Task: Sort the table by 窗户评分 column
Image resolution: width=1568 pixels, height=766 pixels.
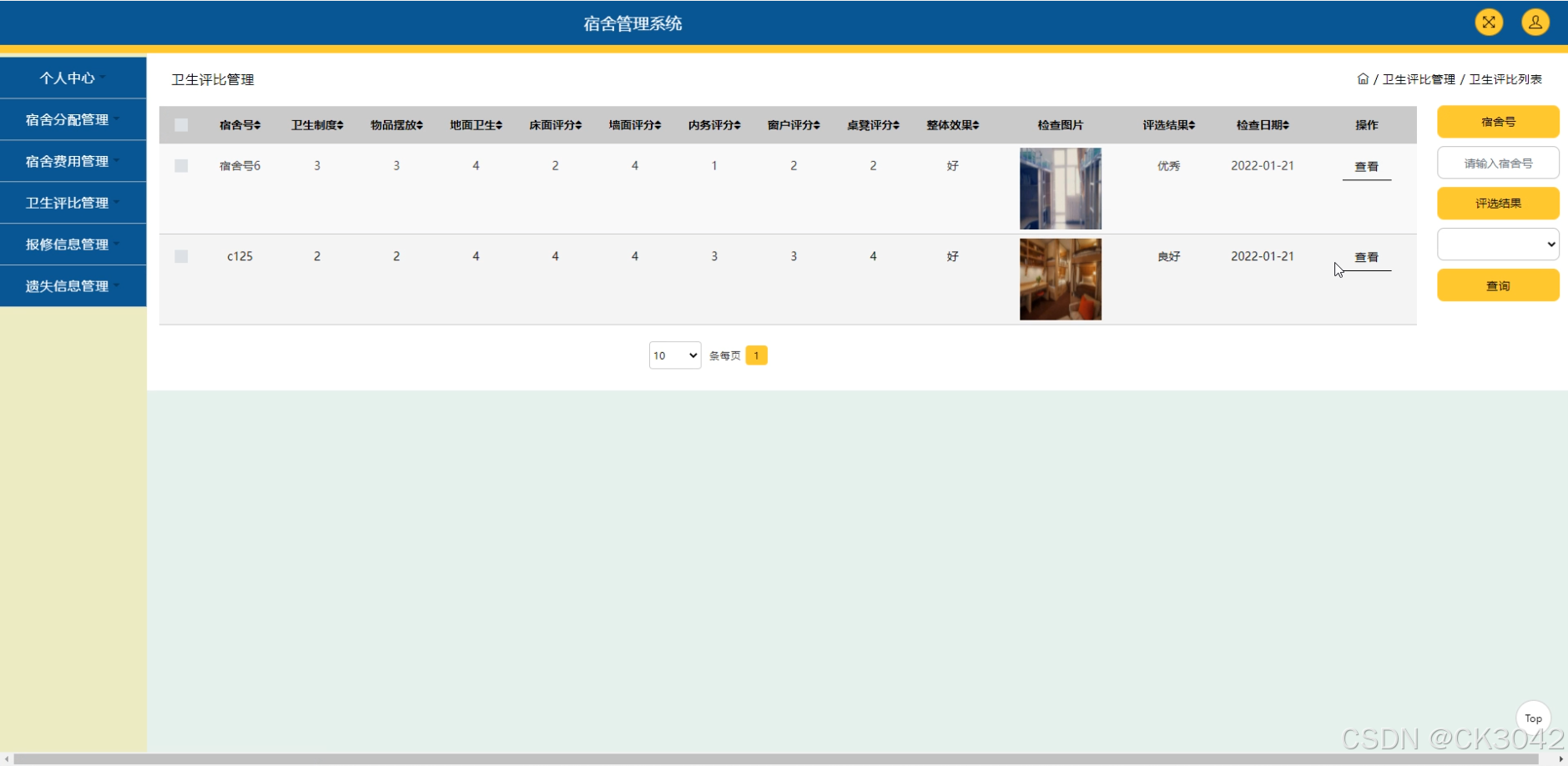Action: (x=794, y=125)
